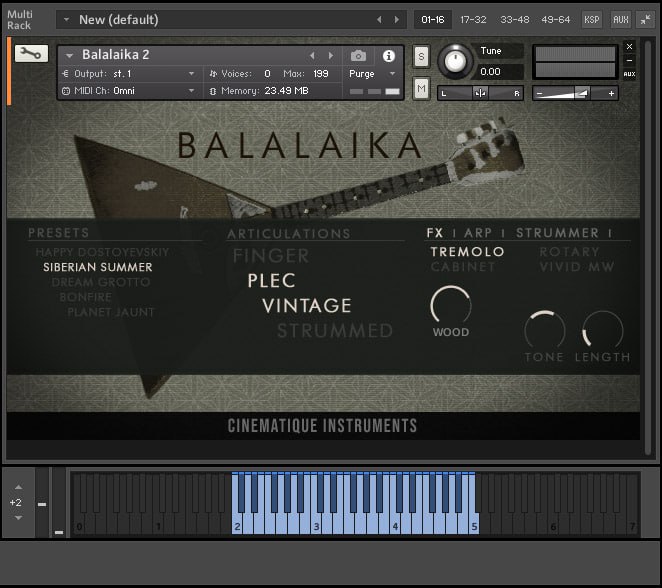Click the rack vertical scrollbar

[x=648, y=247]
